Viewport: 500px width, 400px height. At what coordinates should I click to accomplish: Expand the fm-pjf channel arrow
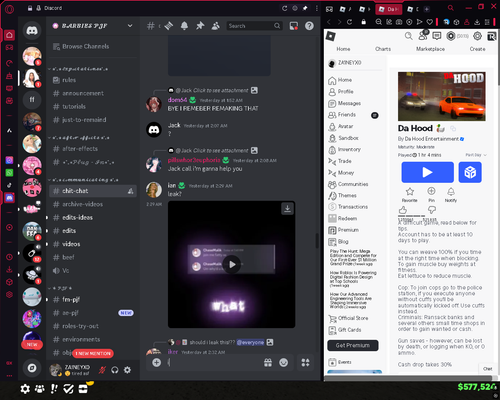pos(47,299)
